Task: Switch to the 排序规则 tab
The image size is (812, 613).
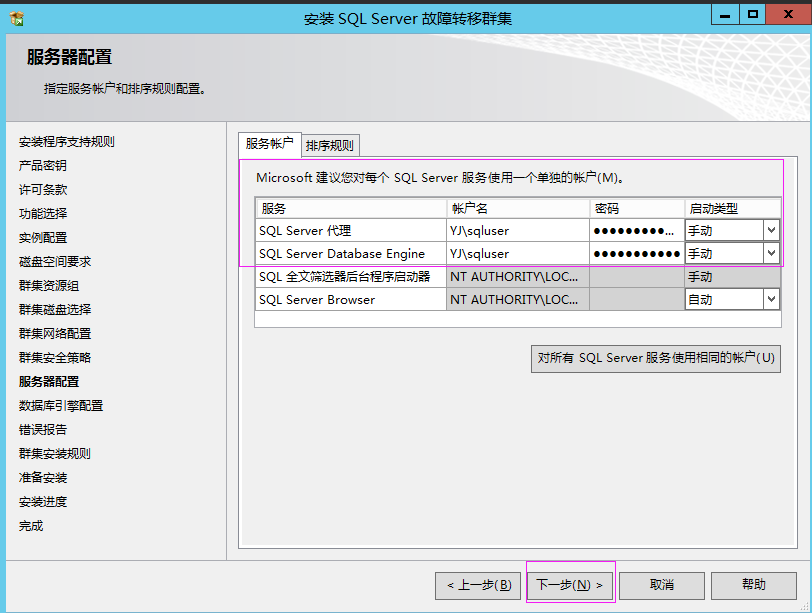Action: pos(330,145)
